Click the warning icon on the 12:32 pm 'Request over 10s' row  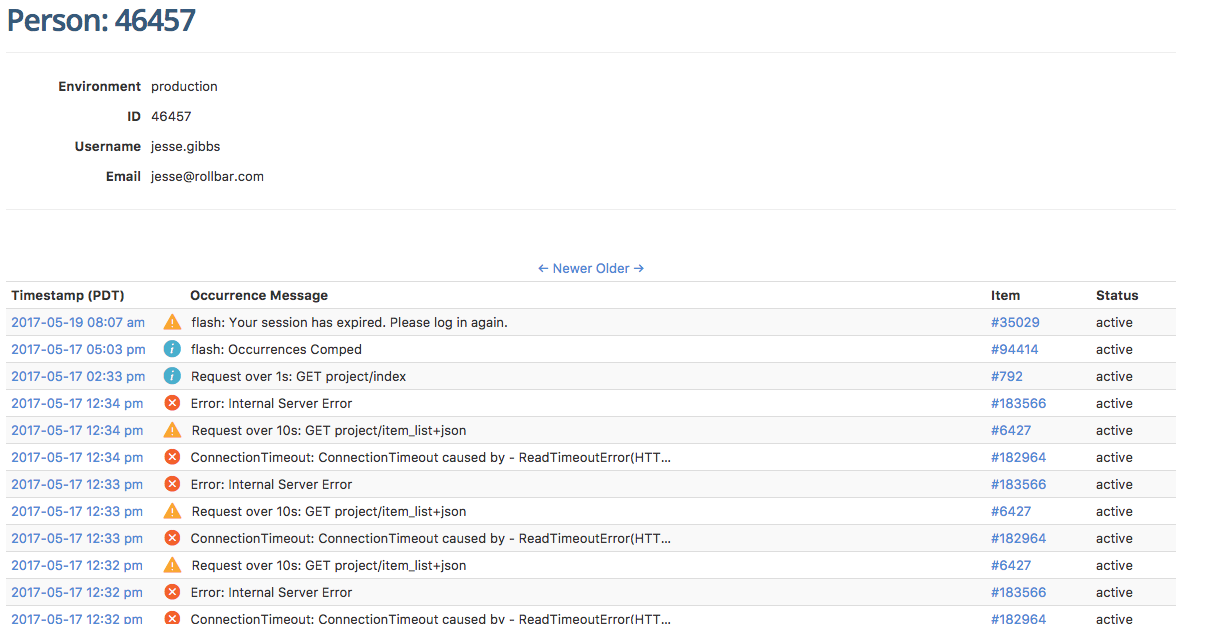pyautogui.click(x=171, y=564)
